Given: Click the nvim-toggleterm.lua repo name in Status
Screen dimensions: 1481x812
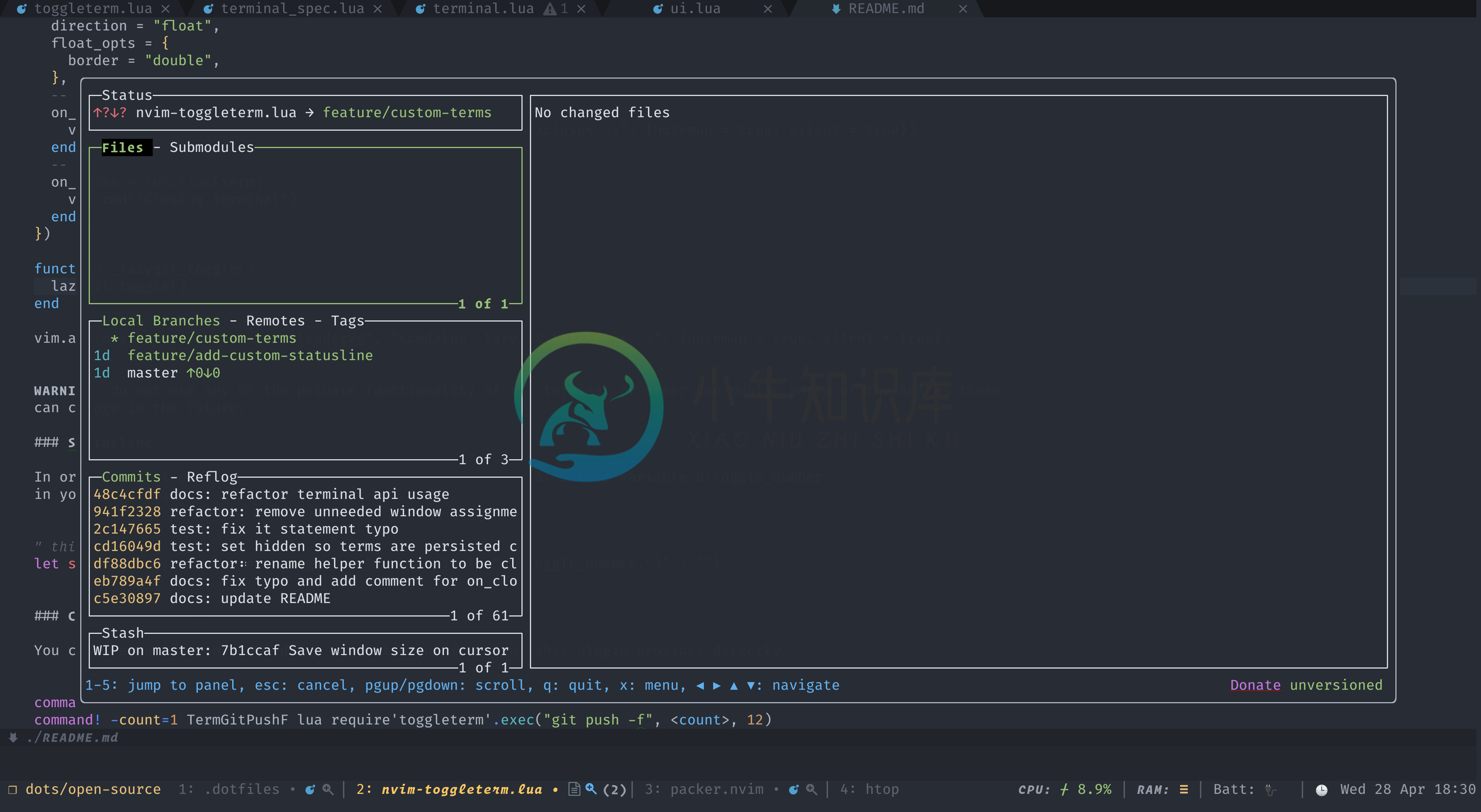Looking at the screenshot, I should point(216,113).
